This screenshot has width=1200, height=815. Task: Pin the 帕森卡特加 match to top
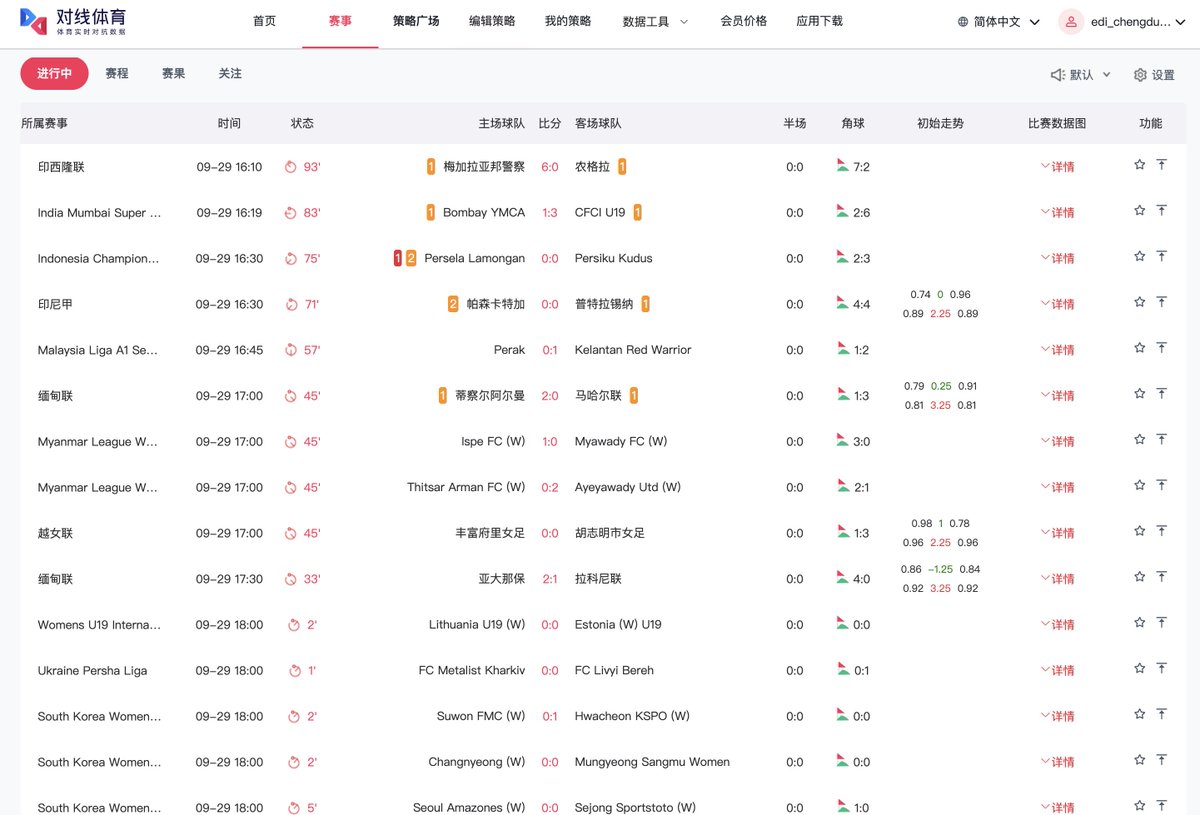[x=1162, y=302]
